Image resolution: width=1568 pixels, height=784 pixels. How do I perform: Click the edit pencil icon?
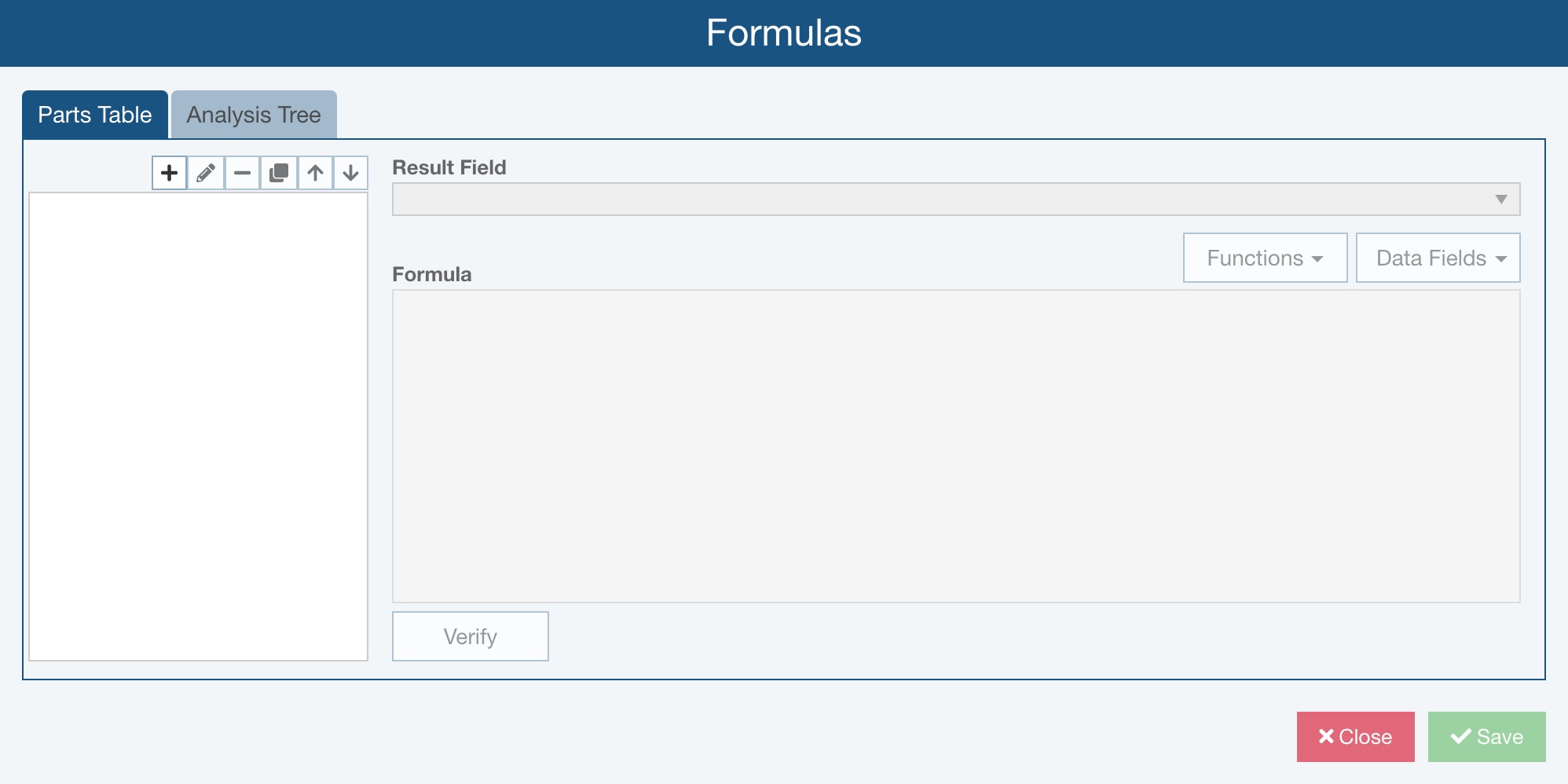pyautogui.click(x=206, y=173)
